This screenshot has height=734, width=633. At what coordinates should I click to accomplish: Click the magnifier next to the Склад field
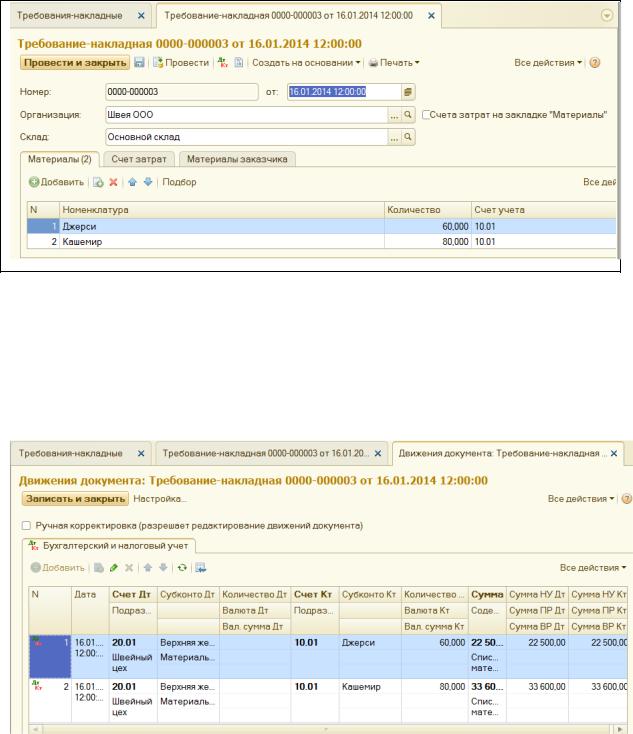(x=408, y=137)
